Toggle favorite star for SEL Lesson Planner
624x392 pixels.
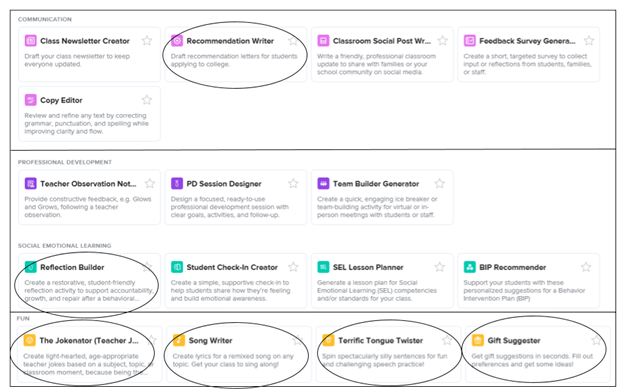[439, 267]
